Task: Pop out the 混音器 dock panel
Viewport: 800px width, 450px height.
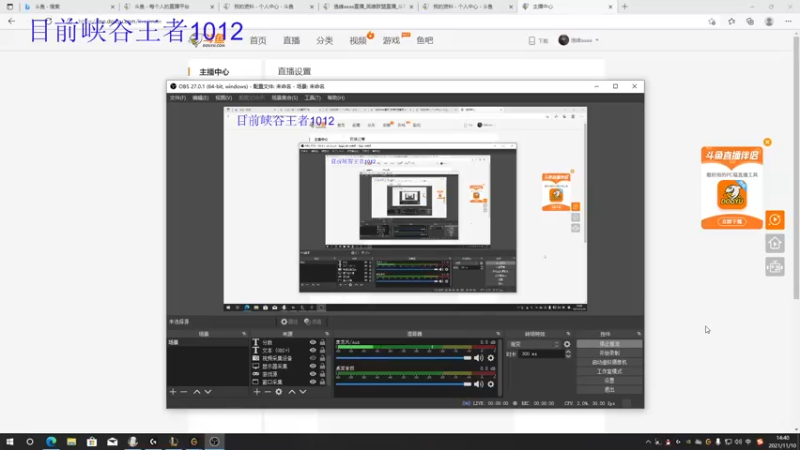Action: point(498,334)
